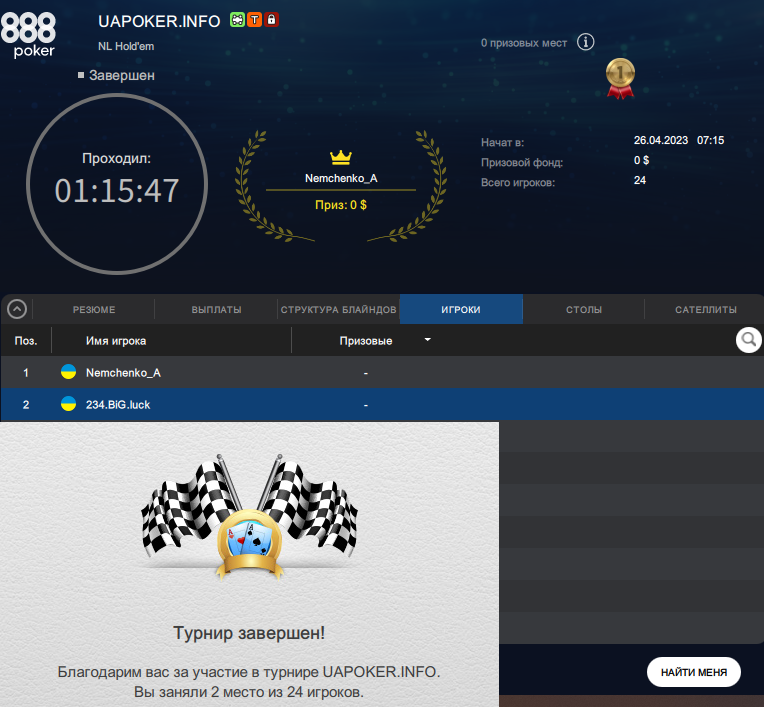Click the red padlock private-tournament icon
Screen dimensions: 764x707
tap(271, 20)
